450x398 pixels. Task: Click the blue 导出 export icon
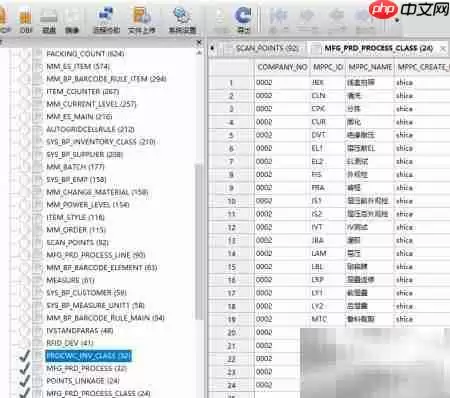click(243, 20)
